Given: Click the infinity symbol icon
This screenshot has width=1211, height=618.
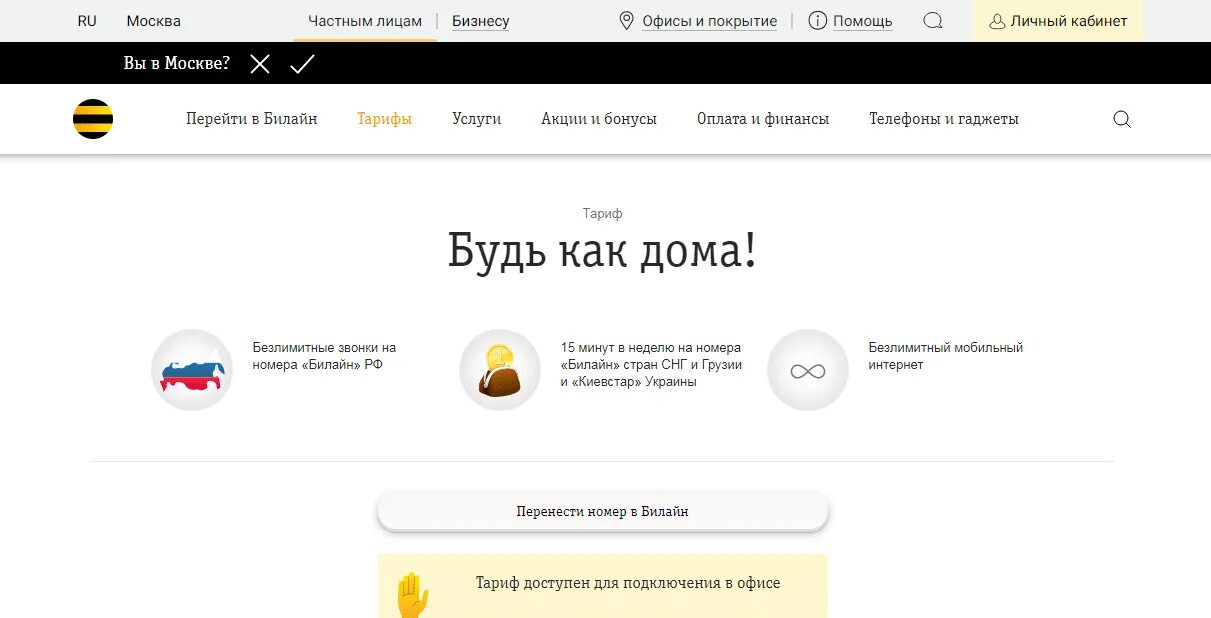Looking at the screenshot, I should 808,370.
